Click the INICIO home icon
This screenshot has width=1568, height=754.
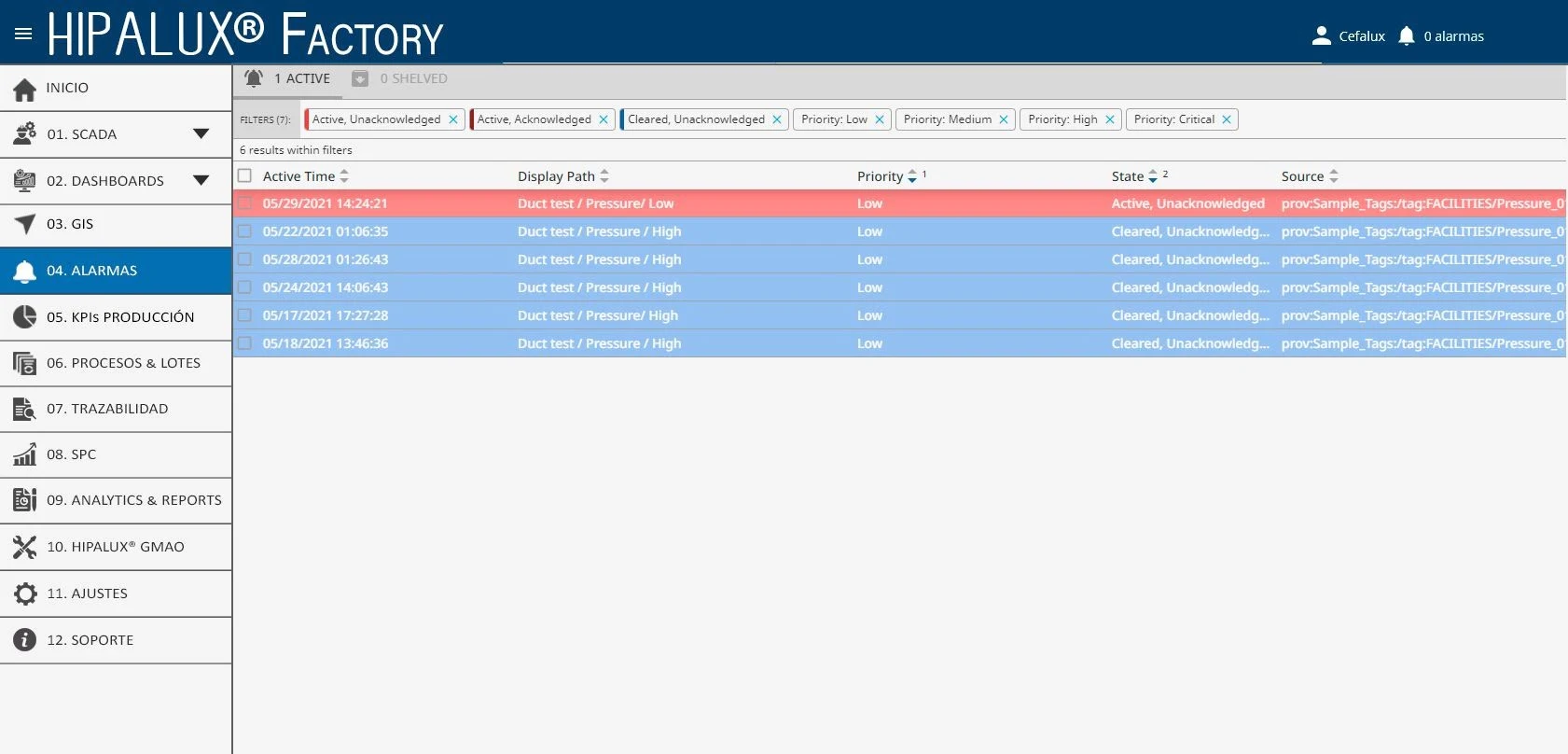tap(25, 89)
